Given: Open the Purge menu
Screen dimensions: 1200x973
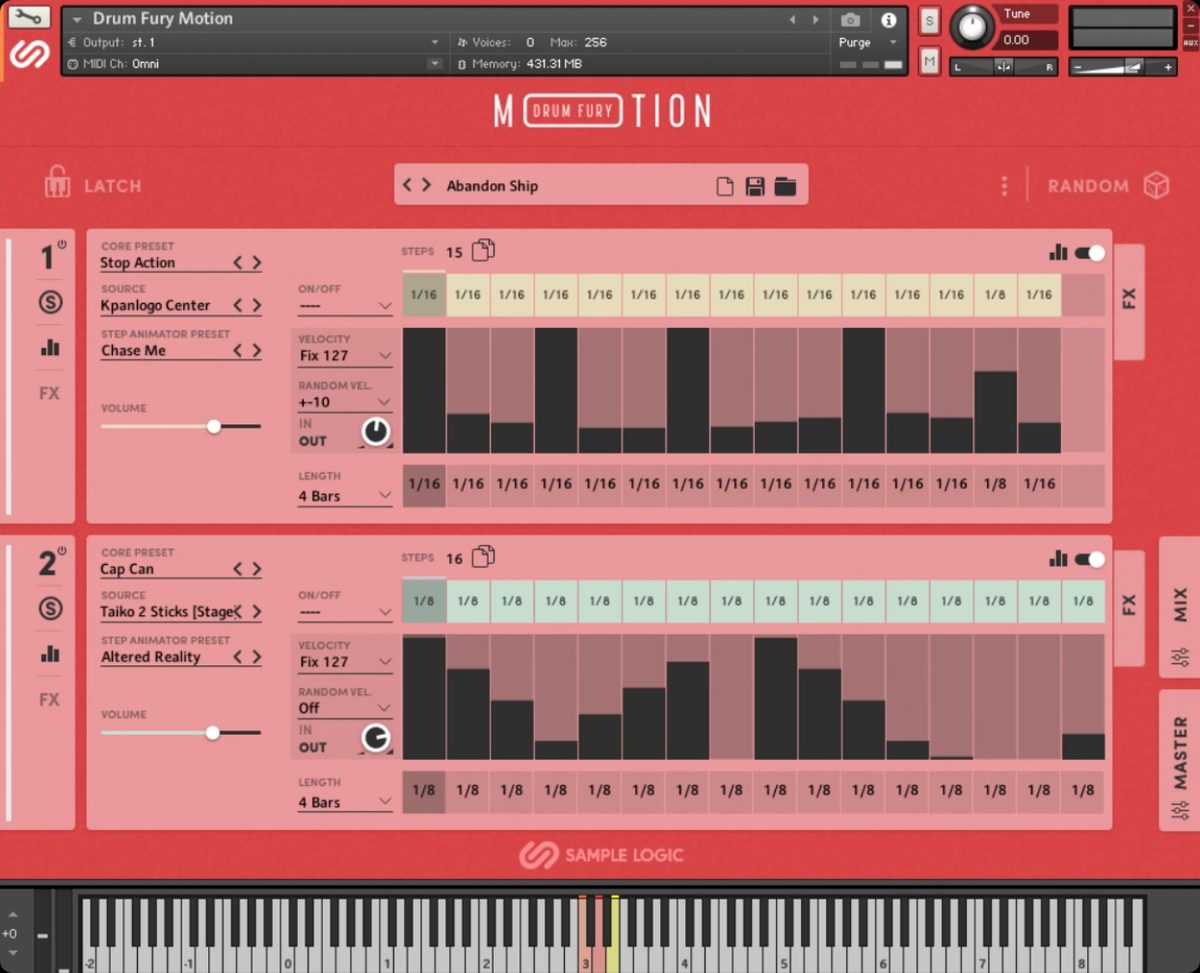Looking at the screenshot, I should pos(868,42).
